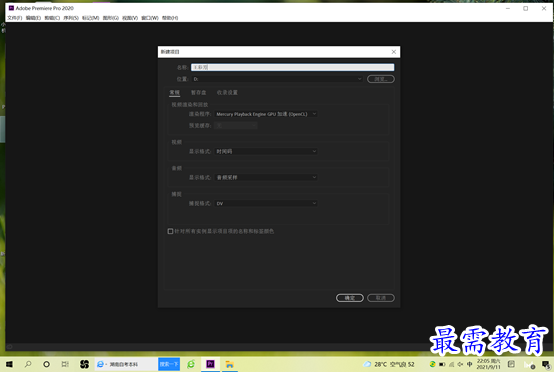Image resolution: width=554 pixels, height=372 pixels.
Task: Click the Premiere Pro taskbar icon
Action: coord(210,364)
